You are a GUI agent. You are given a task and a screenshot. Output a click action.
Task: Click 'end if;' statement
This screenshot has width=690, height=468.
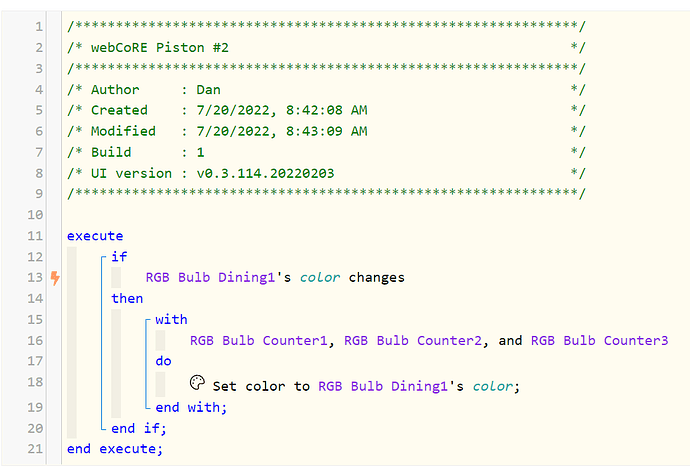[139, 428]
